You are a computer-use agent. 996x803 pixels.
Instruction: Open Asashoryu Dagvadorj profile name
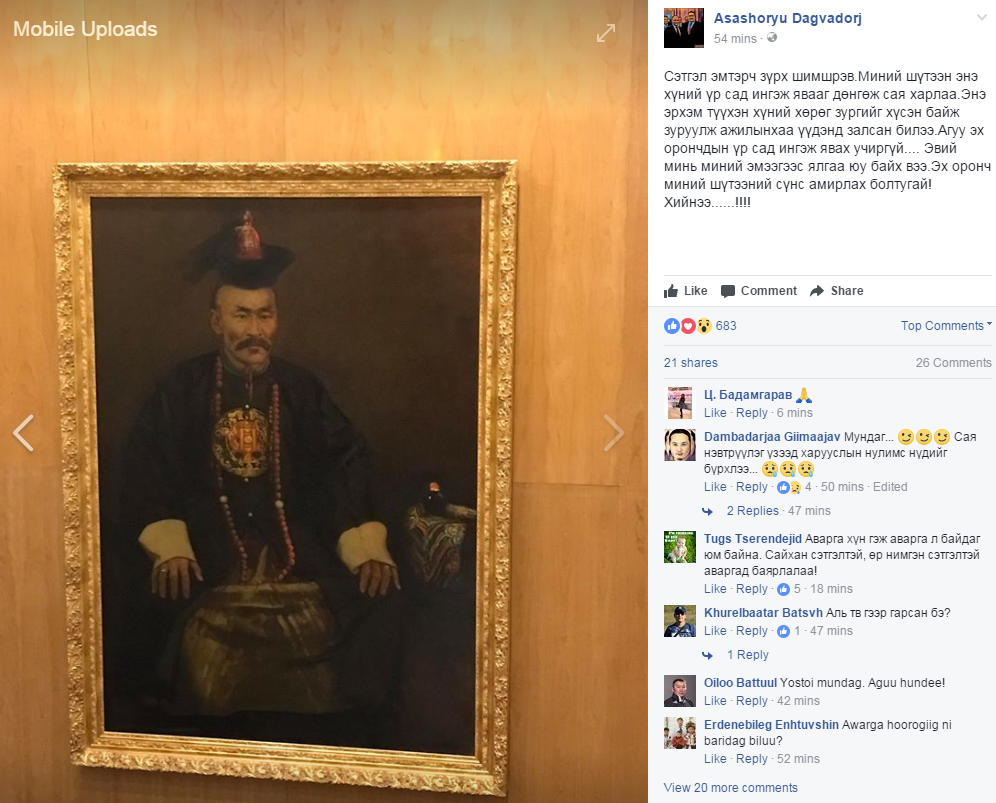788,18
